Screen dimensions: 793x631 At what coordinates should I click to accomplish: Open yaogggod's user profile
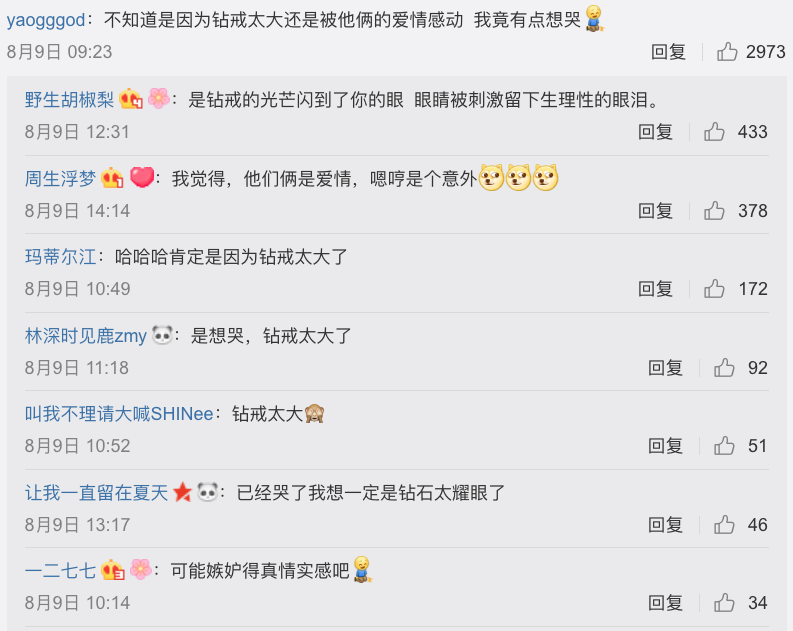(46, 20)
